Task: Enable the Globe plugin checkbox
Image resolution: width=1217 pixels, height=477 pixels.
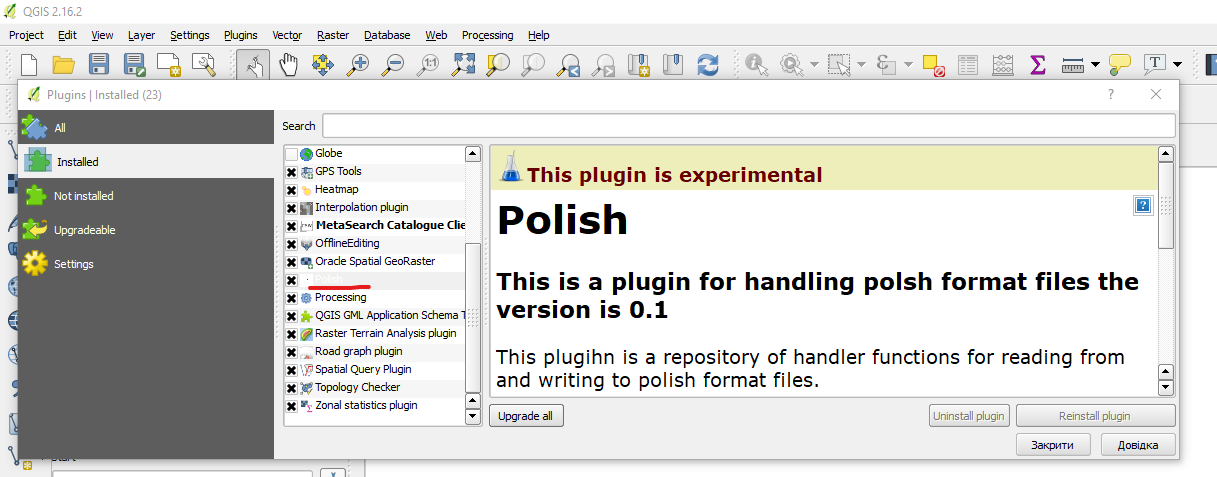Action: [291, 154]
